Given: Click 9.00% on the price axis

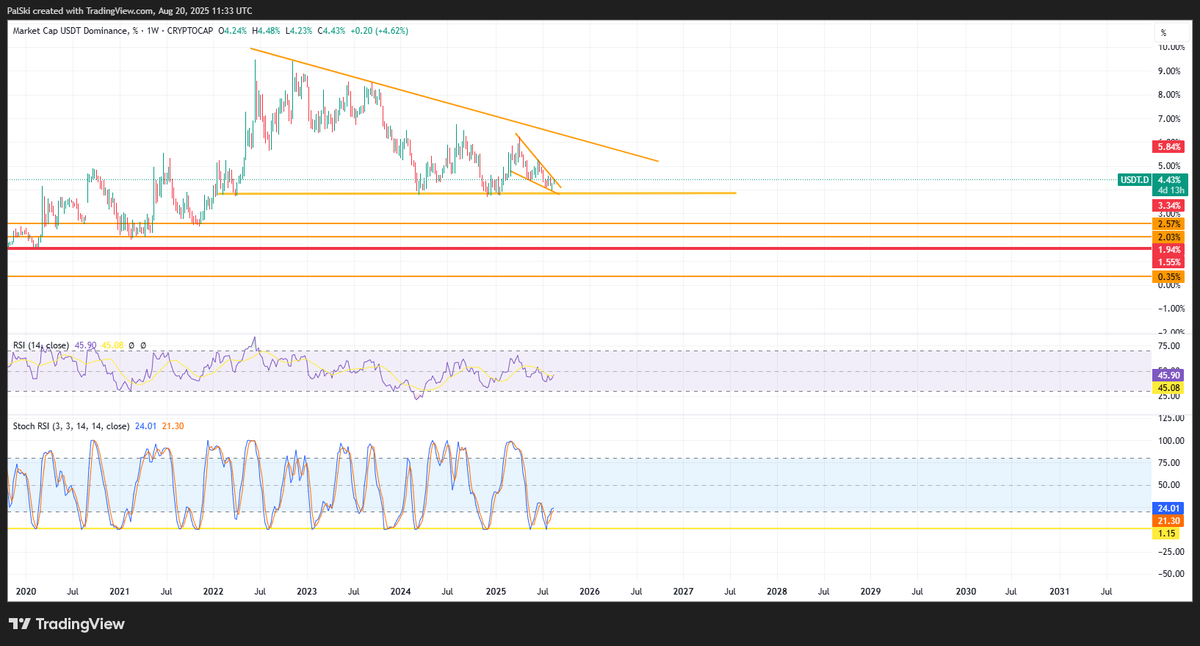Looking at the screenshot, I should [x=1171, y=71].
